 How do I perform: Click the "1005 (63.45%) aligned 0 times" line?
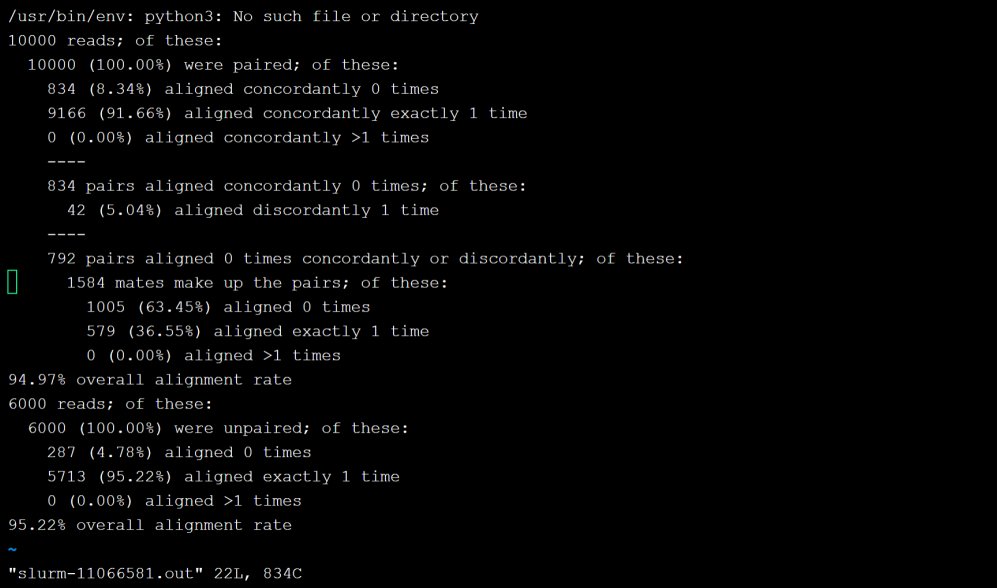pos(228,307)
